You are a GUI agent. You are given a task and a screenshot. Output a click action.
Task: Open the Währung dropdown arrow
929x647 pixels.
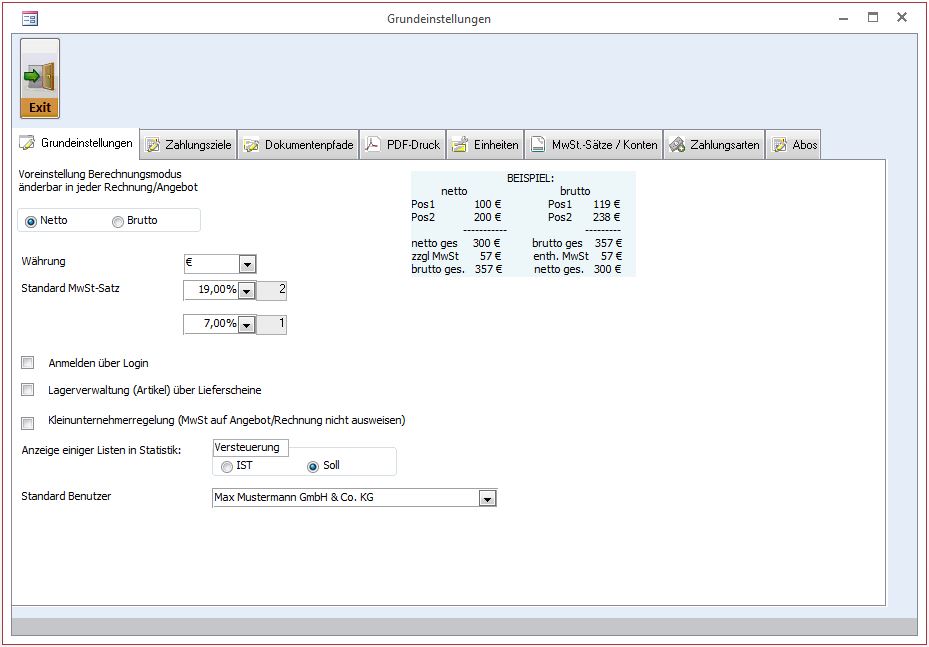(x=247, y=264)
